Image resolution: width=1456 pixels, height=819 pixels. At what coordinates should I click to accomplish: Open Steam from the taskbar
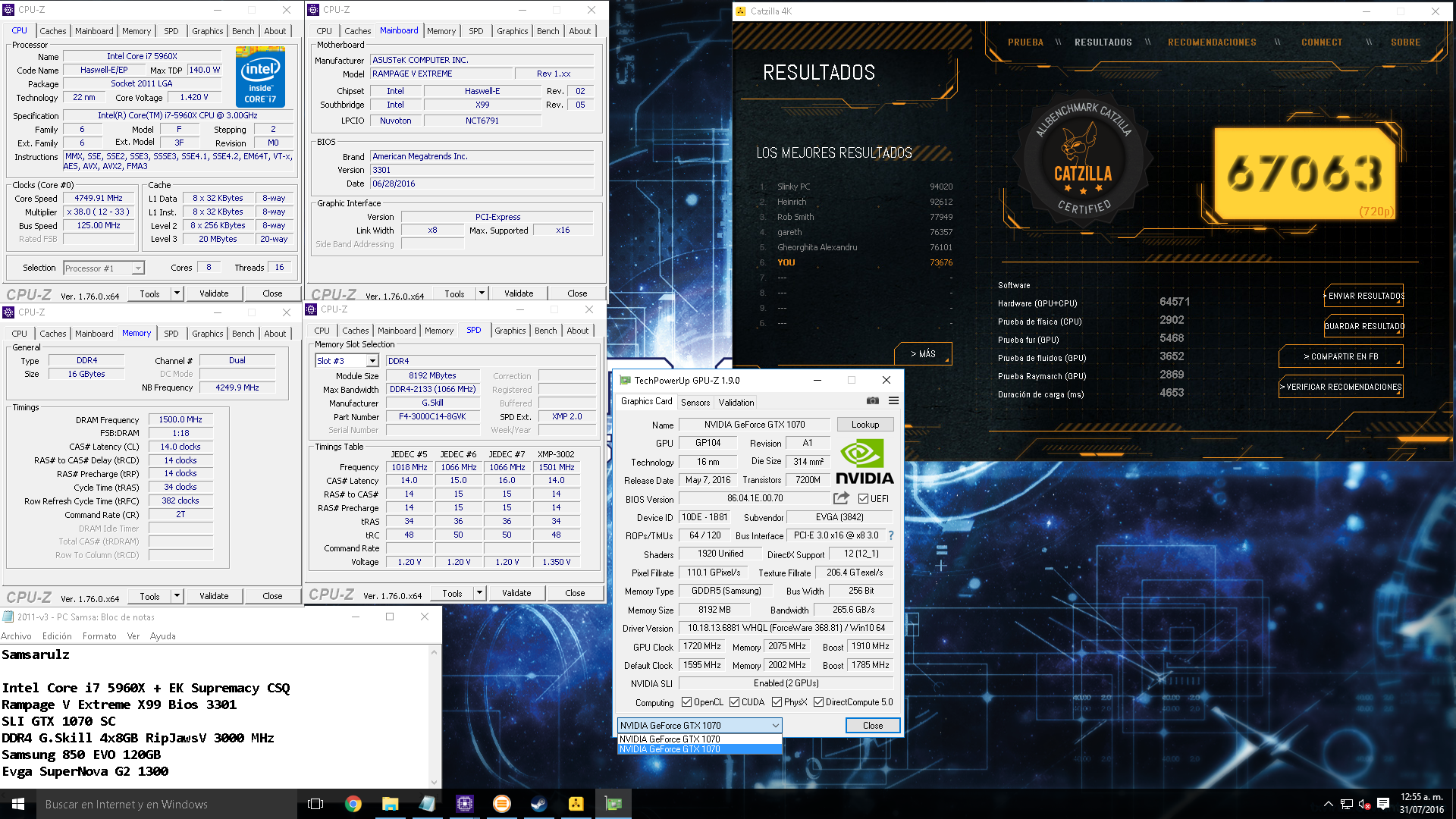539,804
